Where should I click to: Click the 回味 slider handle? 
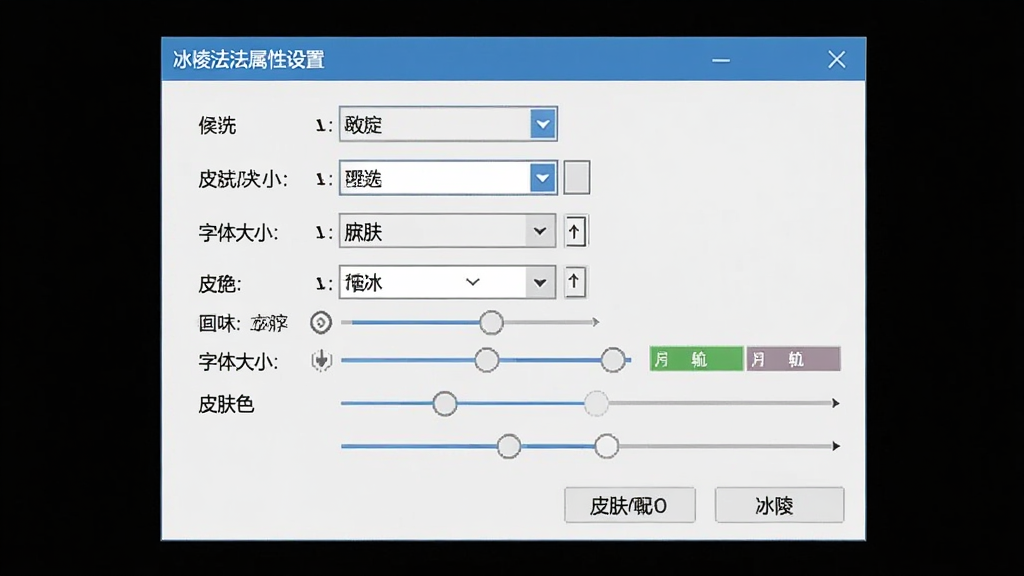[491, 322]
